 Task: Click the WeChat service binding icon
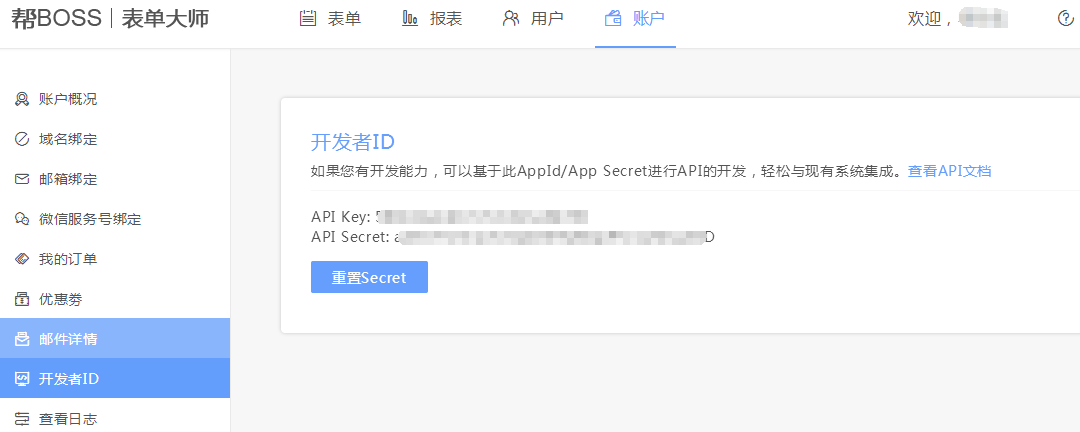pos(22,219)
